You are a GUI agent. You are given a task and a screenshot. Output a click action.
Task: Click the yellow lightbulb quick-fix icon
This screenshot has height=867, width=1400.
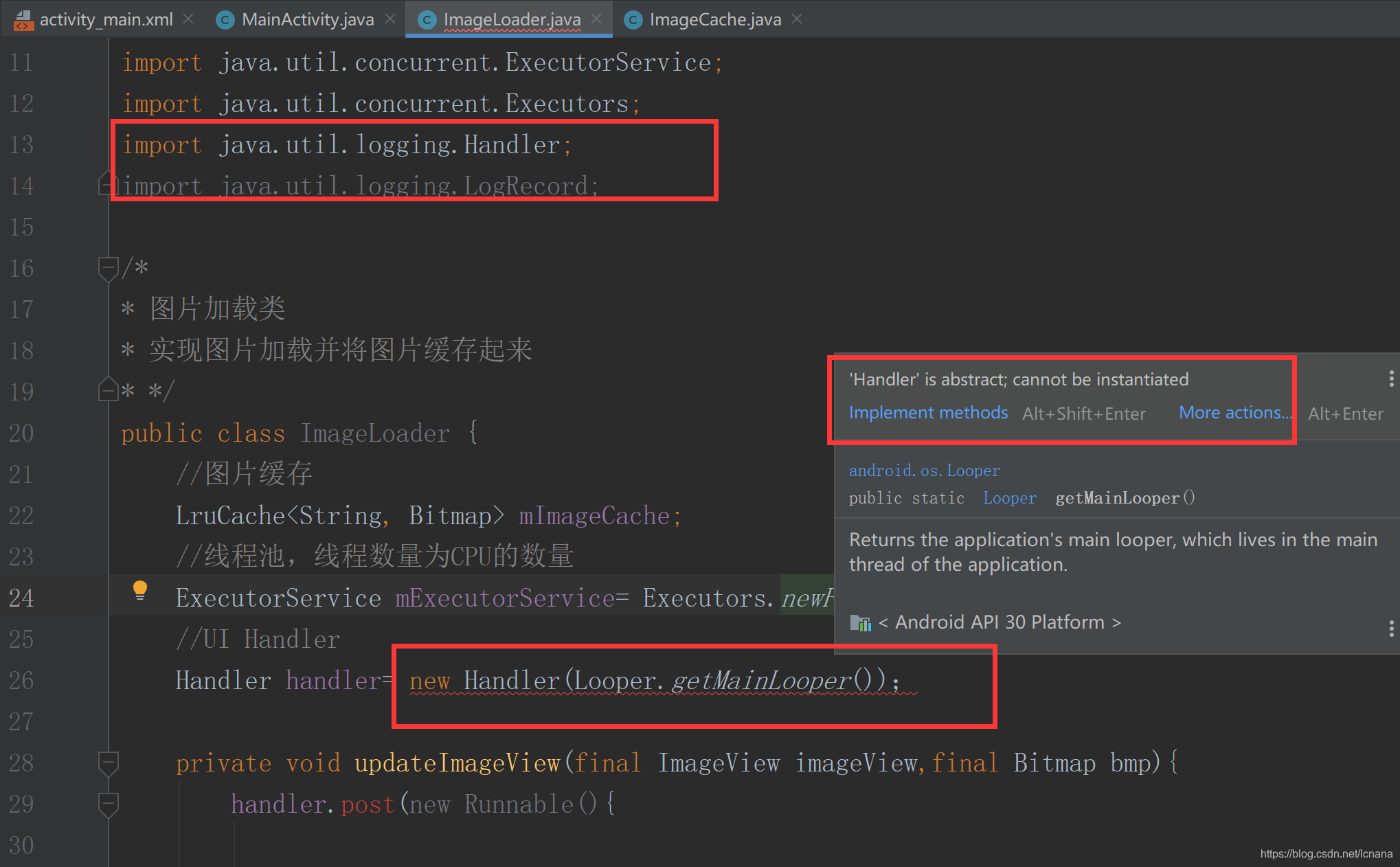(x=140, y=590)
